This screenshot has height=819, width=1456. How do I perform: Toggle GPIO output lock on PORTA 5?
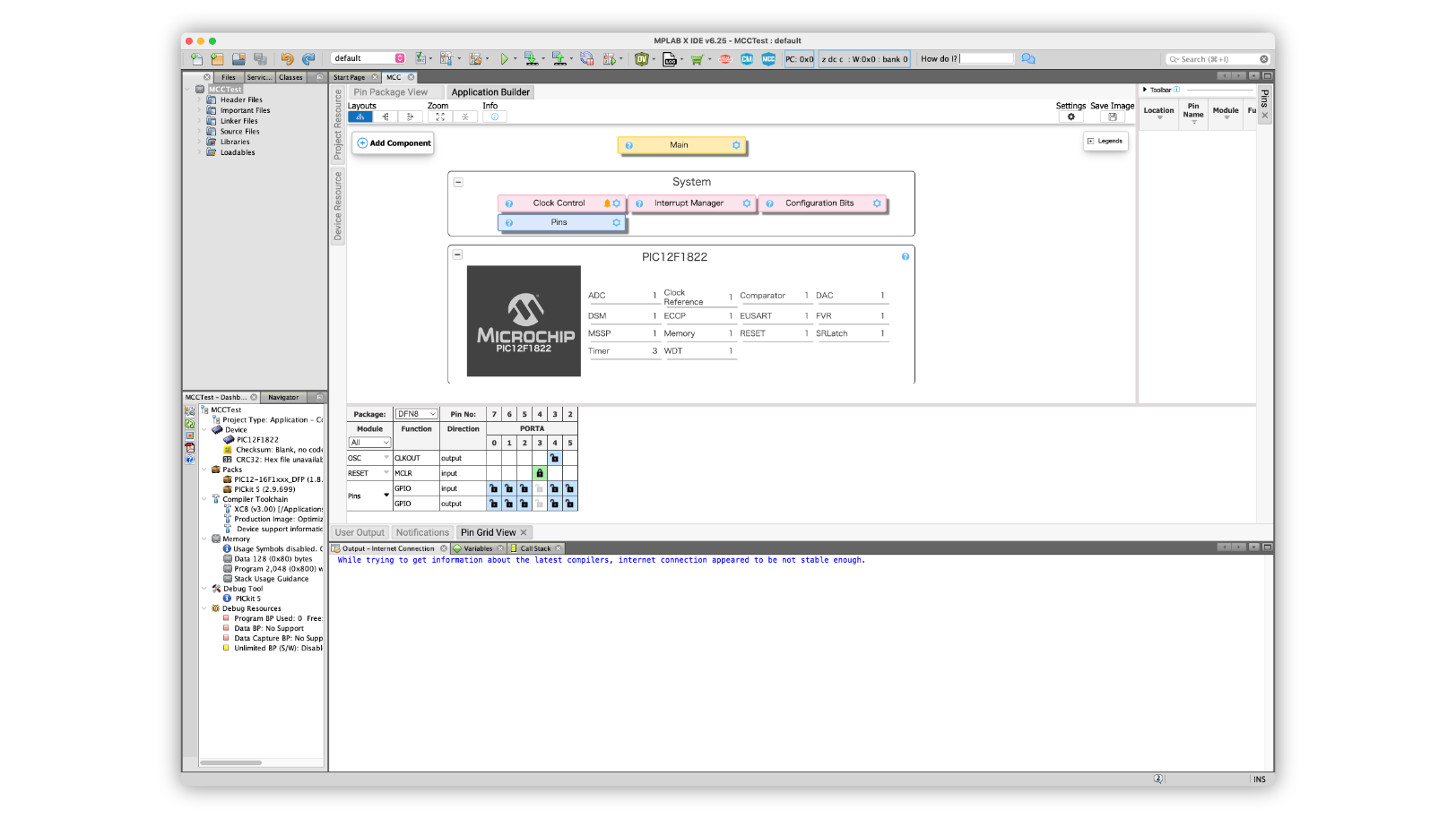(569, 504)
